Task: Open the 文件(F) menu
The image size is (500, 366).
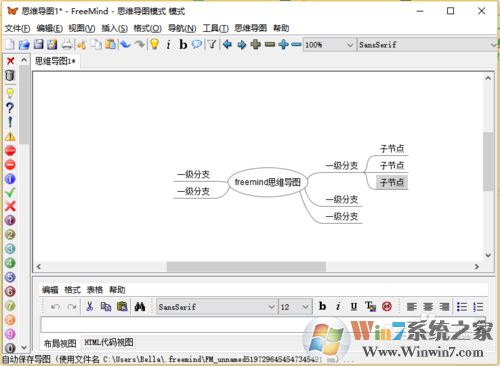Action: [x=17, y=28]
